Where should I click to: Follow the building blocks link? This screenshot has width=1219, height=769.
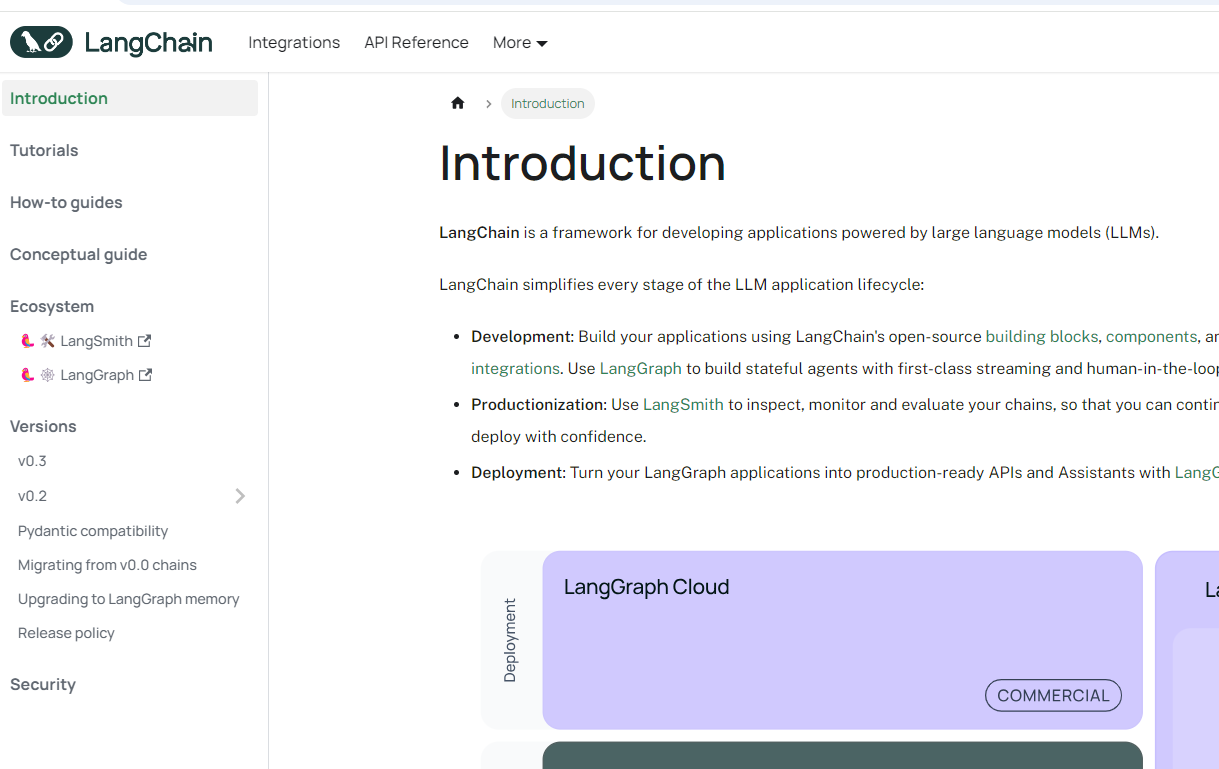(x=1041, y=337)
